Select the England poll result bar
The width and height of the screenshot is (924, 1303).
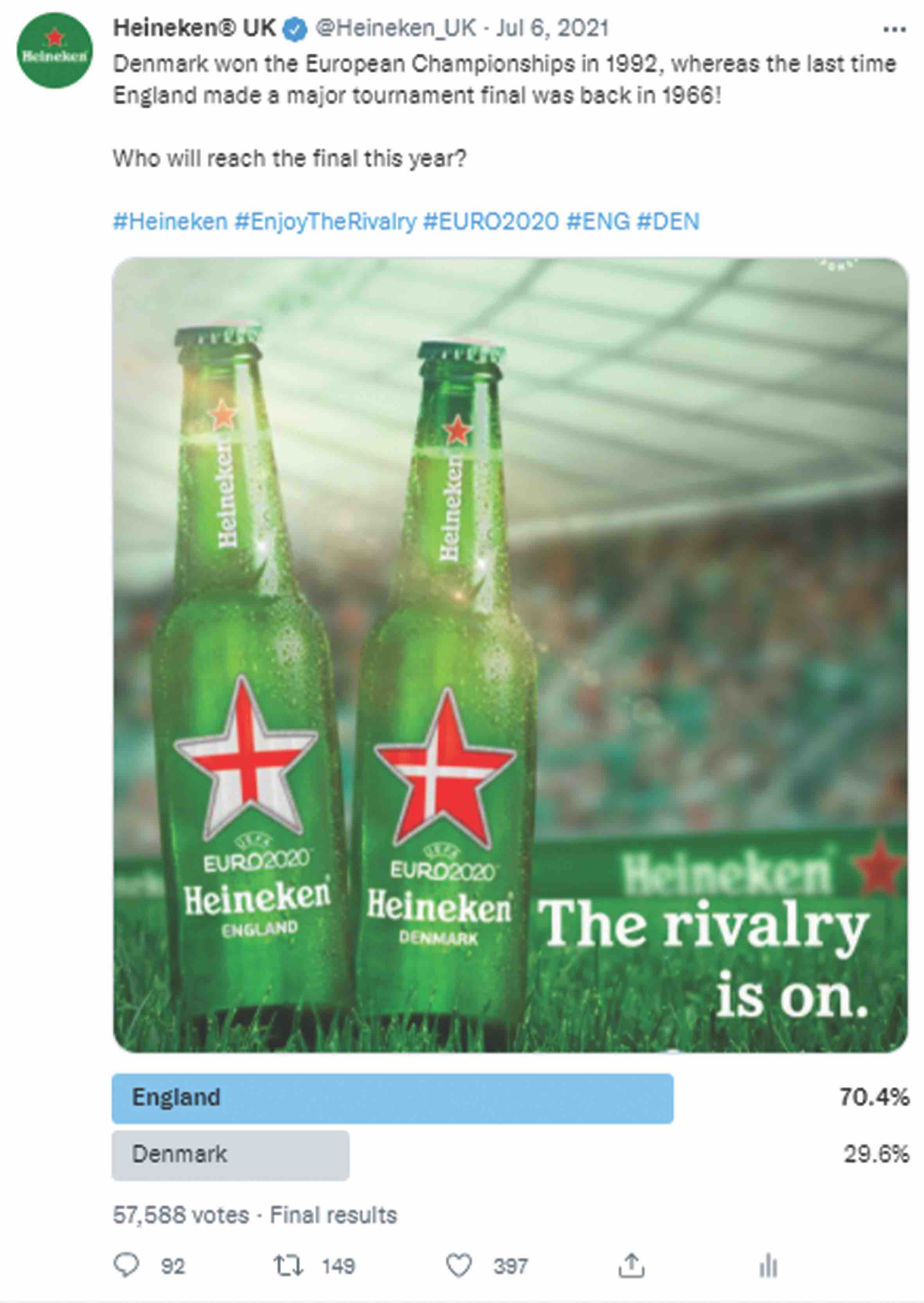(393, 1098)
